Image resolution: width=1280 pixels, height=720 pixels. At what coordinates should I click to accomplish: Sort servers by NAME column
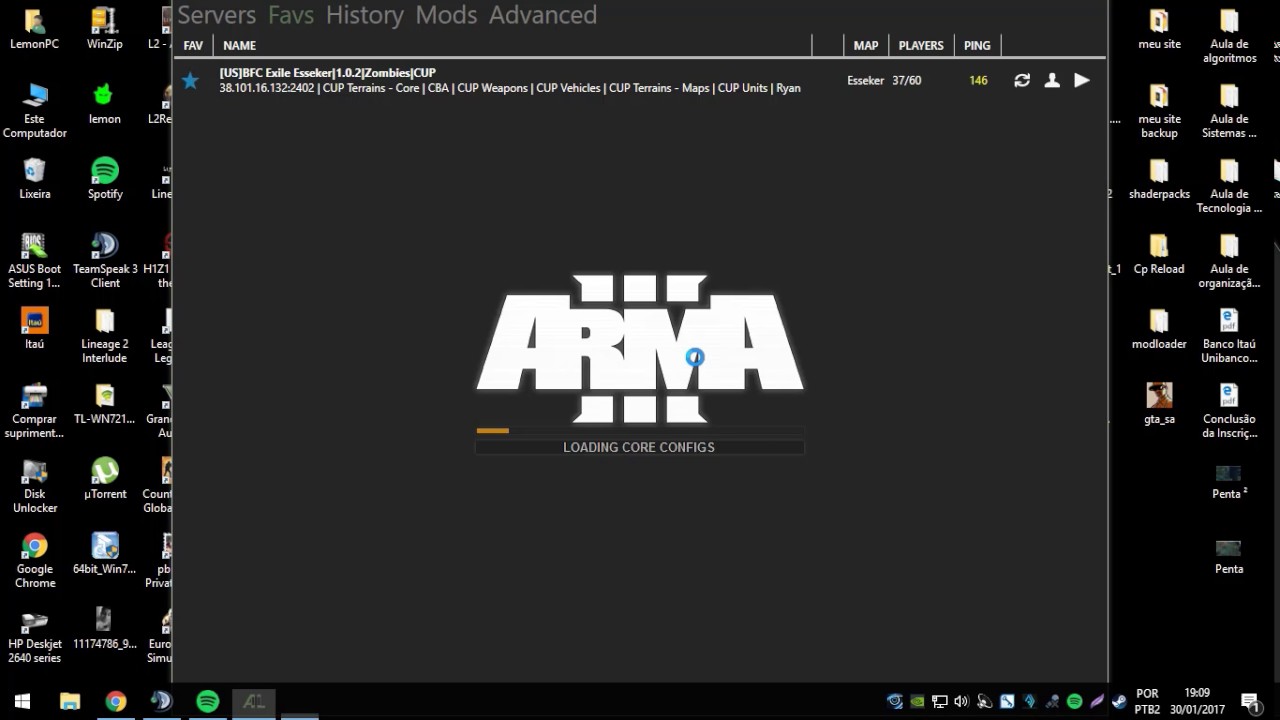[x=240, y=45]
